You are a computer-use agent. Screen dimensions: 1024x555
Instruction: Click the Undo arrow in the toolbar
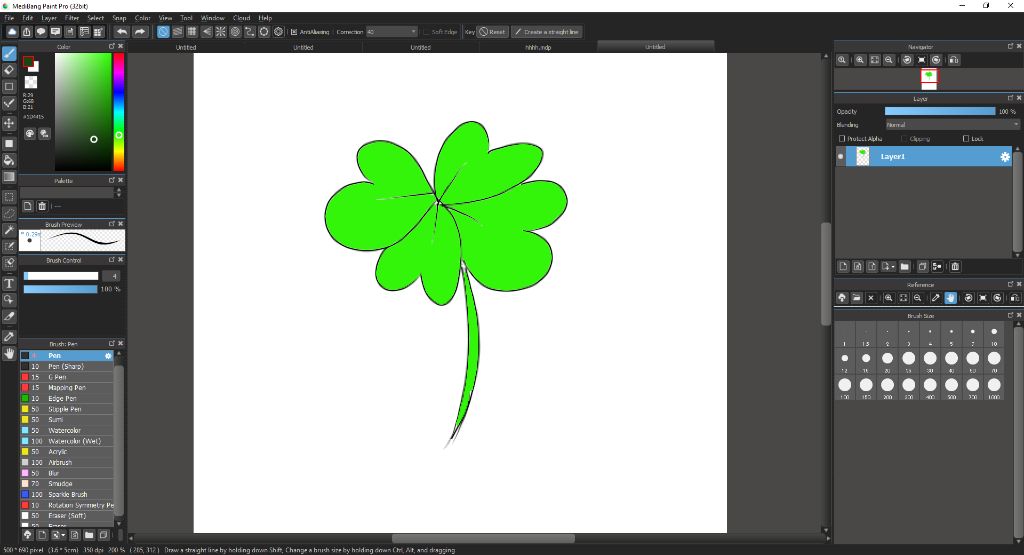coord(122,31)
